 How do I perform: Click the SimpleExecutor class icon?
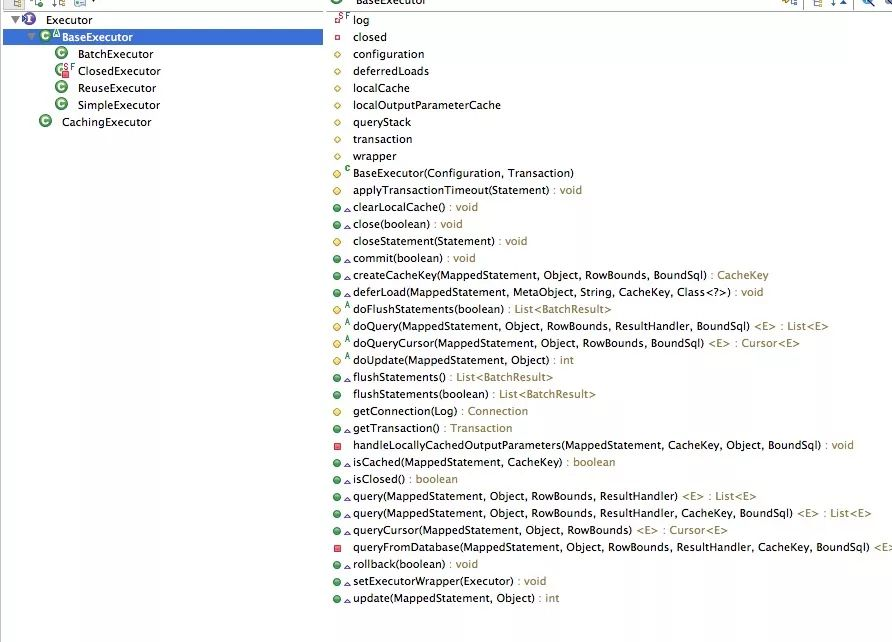click(61, 105)
